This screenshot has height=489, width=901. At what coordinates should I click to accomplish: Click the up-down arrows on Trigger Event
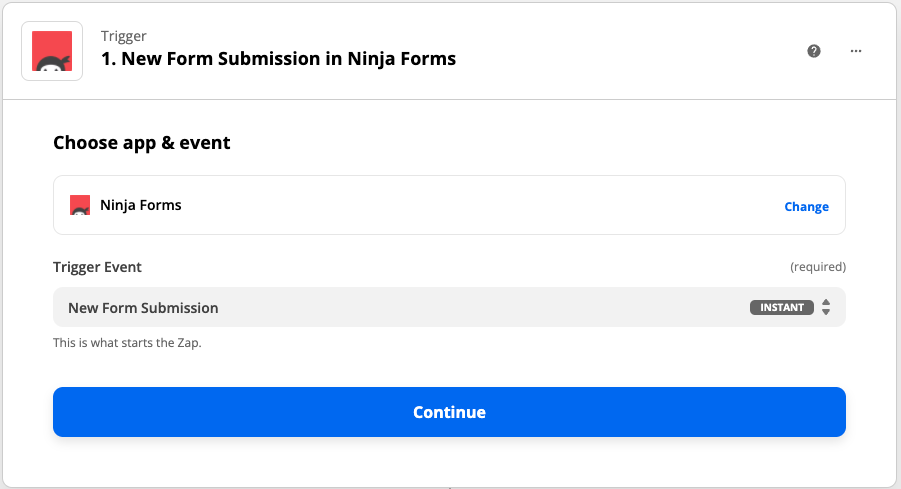coord(826,307)
